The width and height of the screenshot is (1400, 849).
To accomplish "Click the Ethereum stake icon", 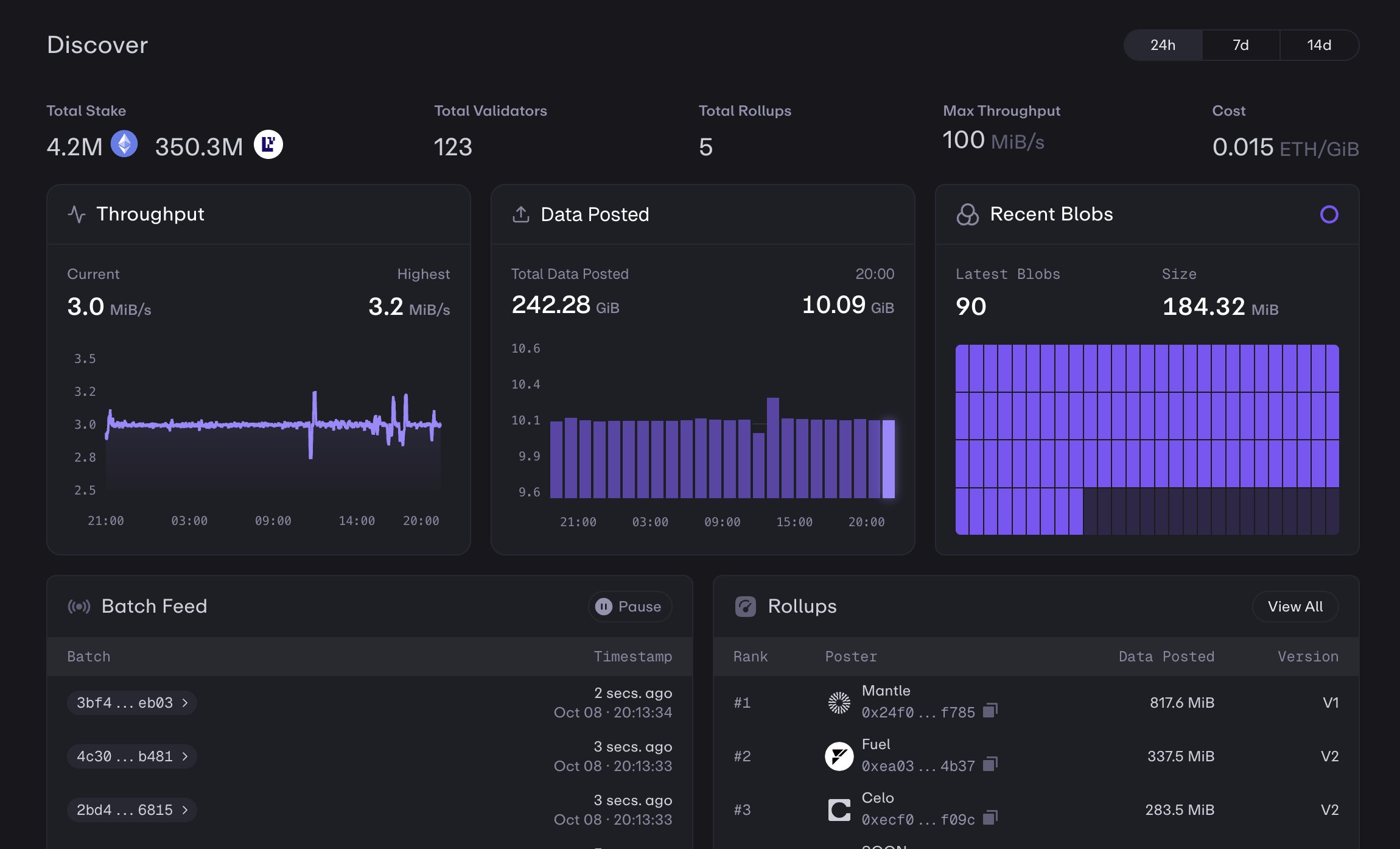I will click(124, 144).
